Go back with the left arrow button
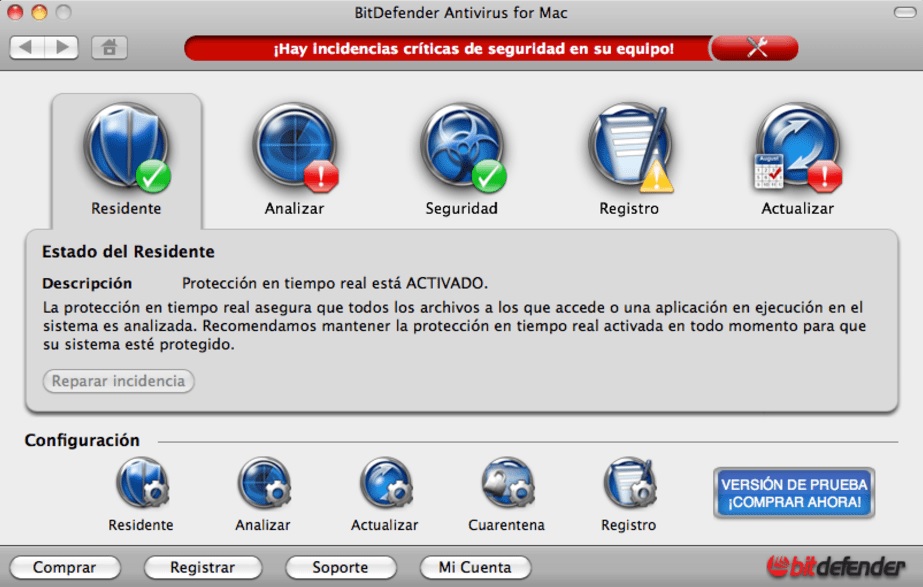 [x=26, y=47]
